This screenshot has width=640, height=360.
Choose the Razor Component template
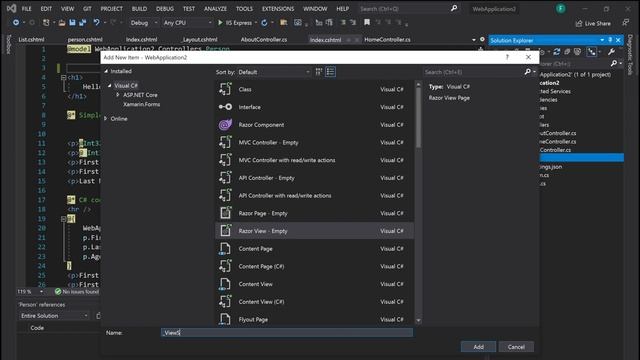click(314, 125)
